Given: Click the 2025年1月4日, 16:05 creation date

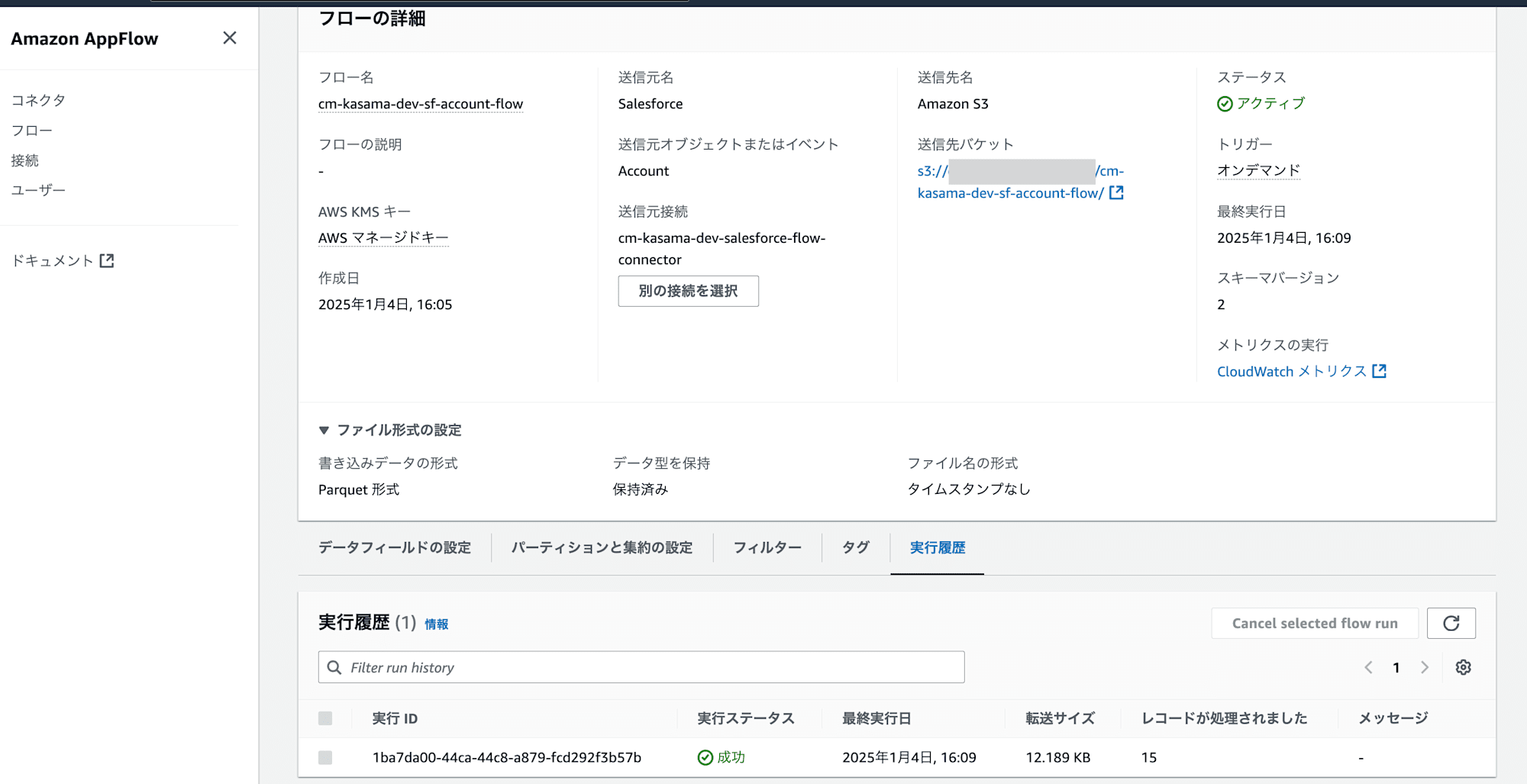Looking at the screenshot, I should pyautogui.click(x=386, y=305).
